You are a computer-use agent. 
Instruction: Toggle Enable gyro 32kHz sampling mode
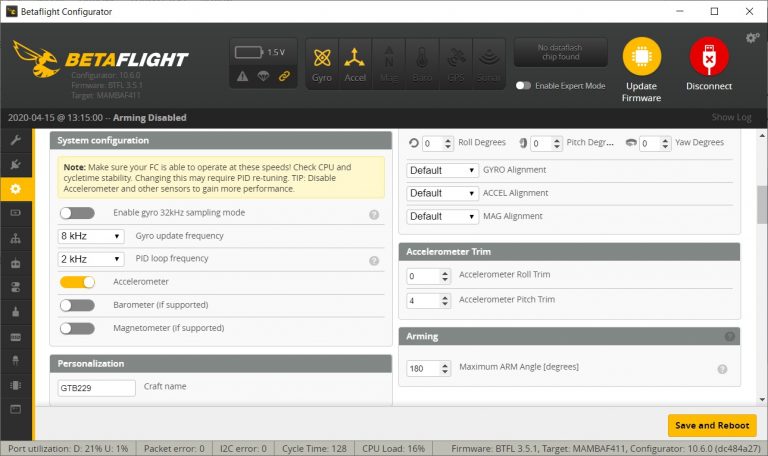(77, 213)
